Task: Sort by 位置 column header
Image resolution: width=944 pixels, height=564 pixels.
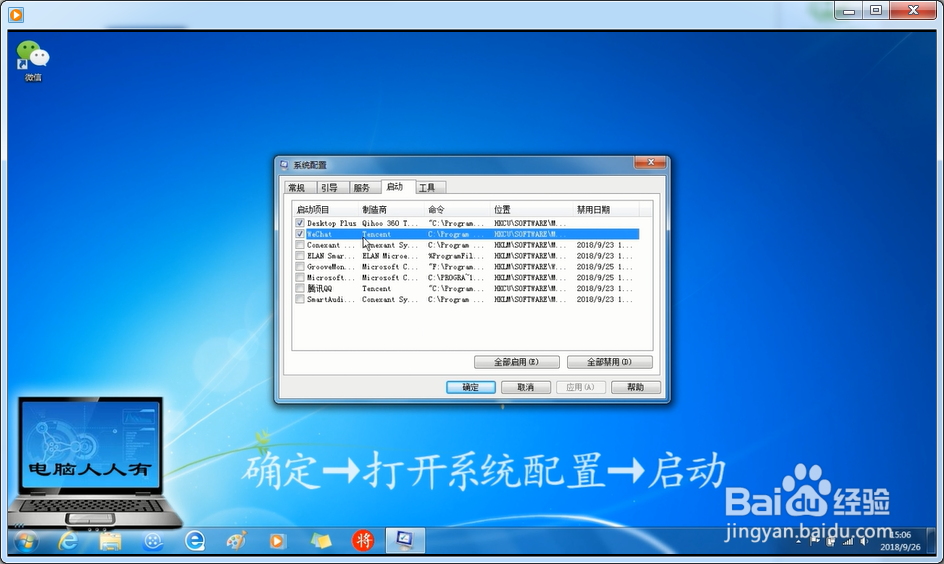Action: point(532,209)
